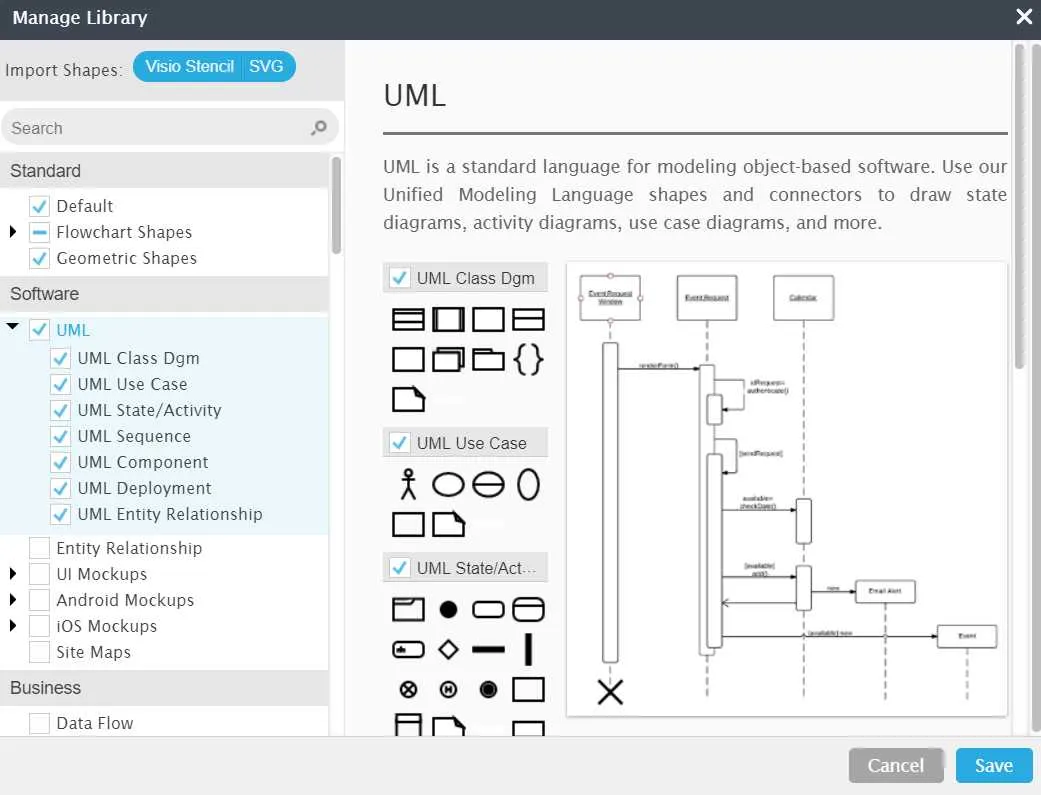Screen dimensions: 1041x795
Task: Expand the UI Mockups tree node
Action: pos(13,574)
